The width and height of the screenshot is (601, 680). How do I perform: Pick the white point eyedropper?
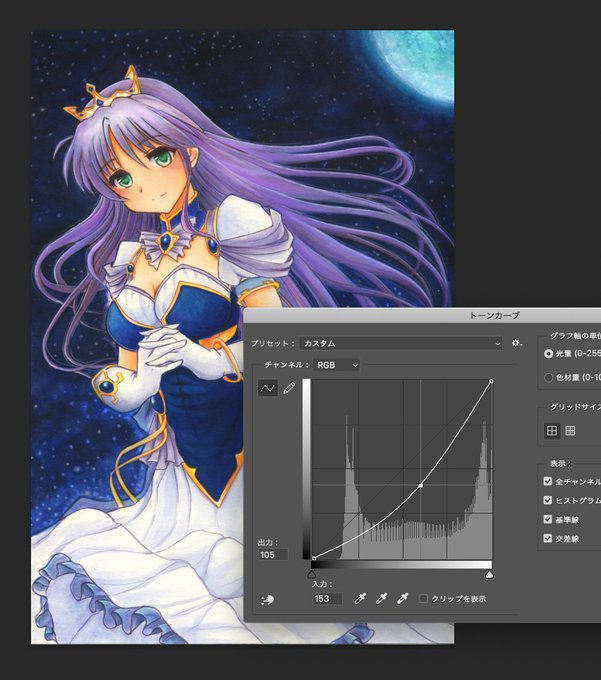(402, 599)
